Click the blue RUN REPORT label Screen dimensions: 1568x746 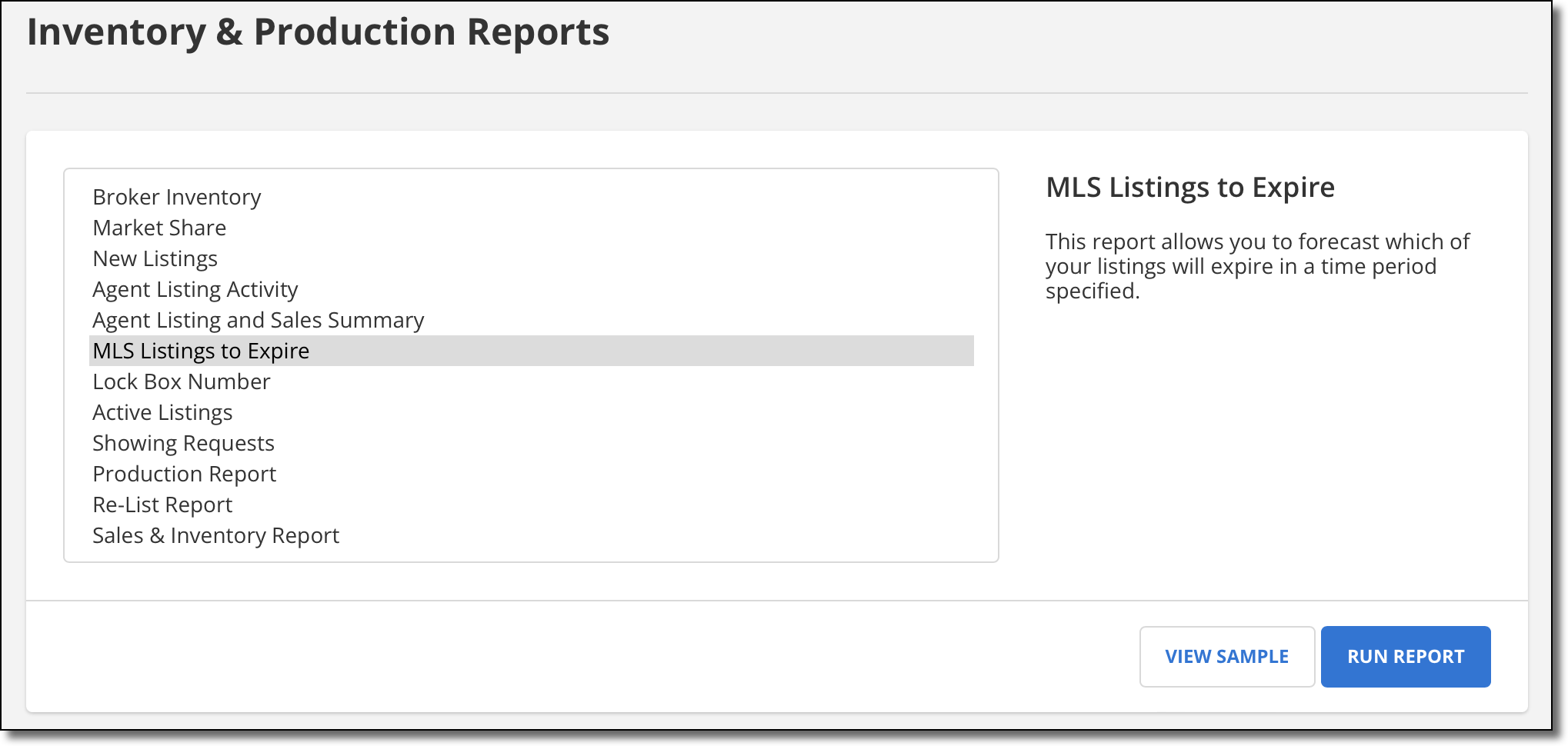pos(1406,656)
